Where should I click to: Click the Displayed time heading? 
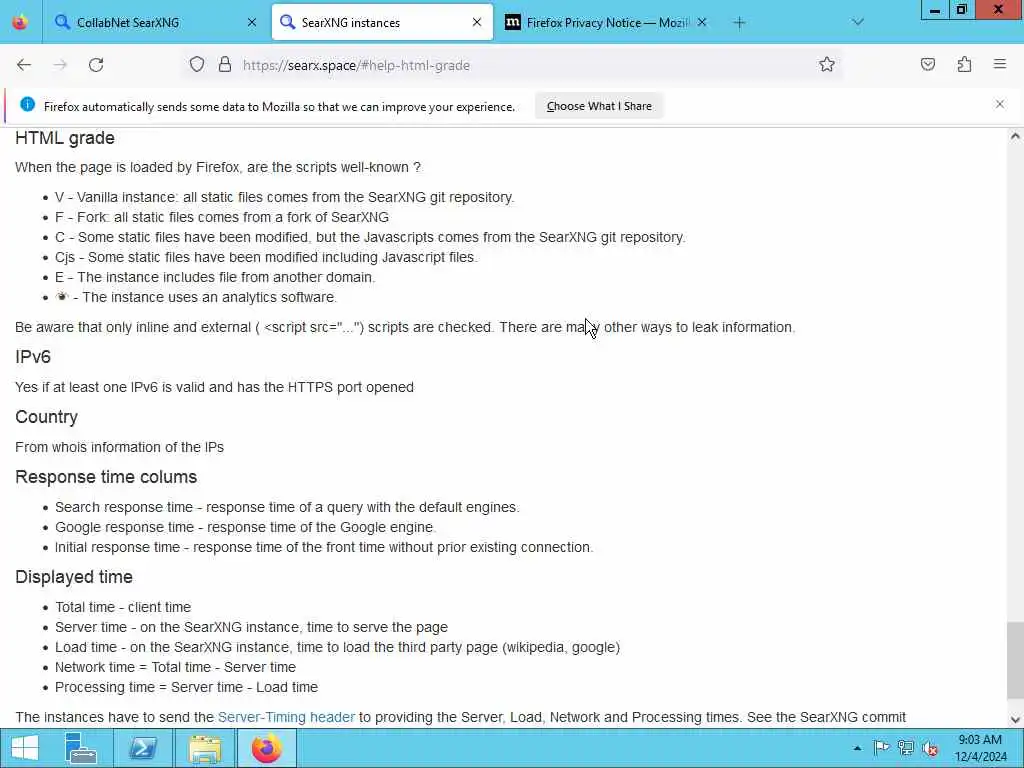[74, 577]
